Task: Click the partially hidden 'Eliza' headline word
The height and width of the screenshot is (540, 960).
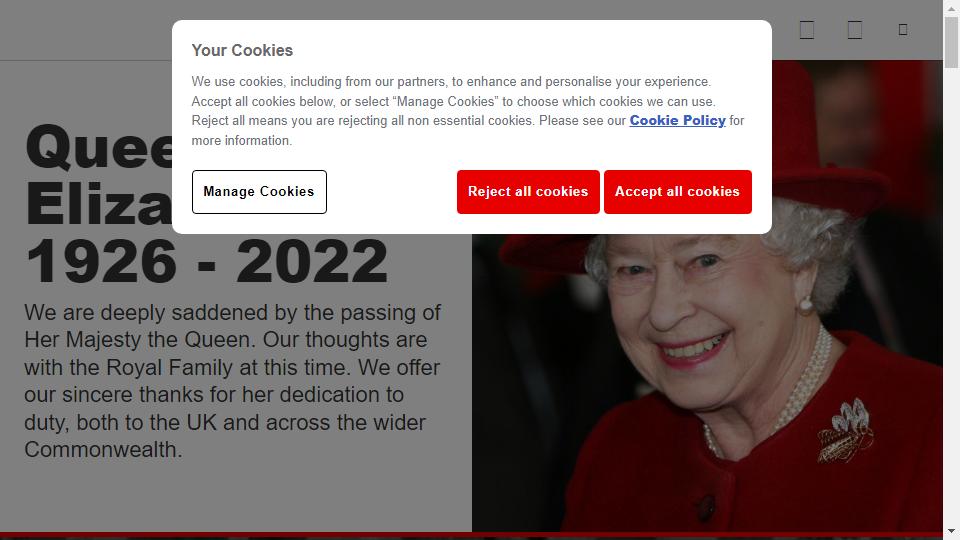Action: click(x=99, y=204)
